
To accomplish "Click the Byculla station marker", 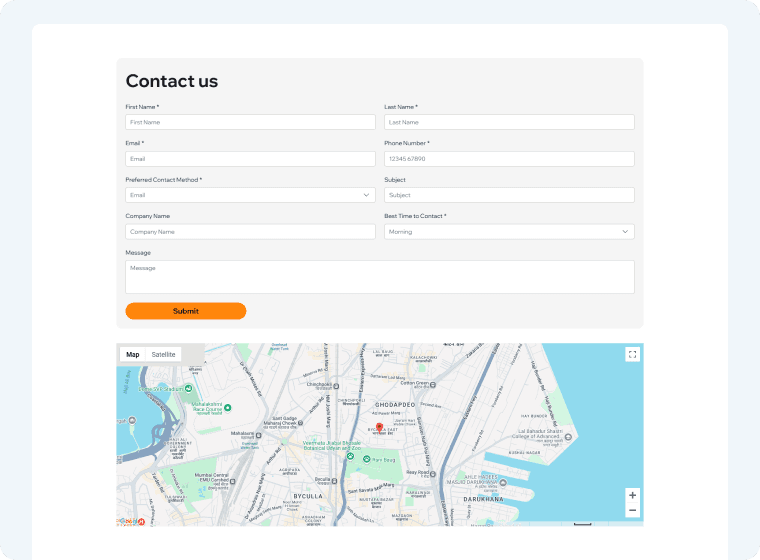I will (334, 481).
